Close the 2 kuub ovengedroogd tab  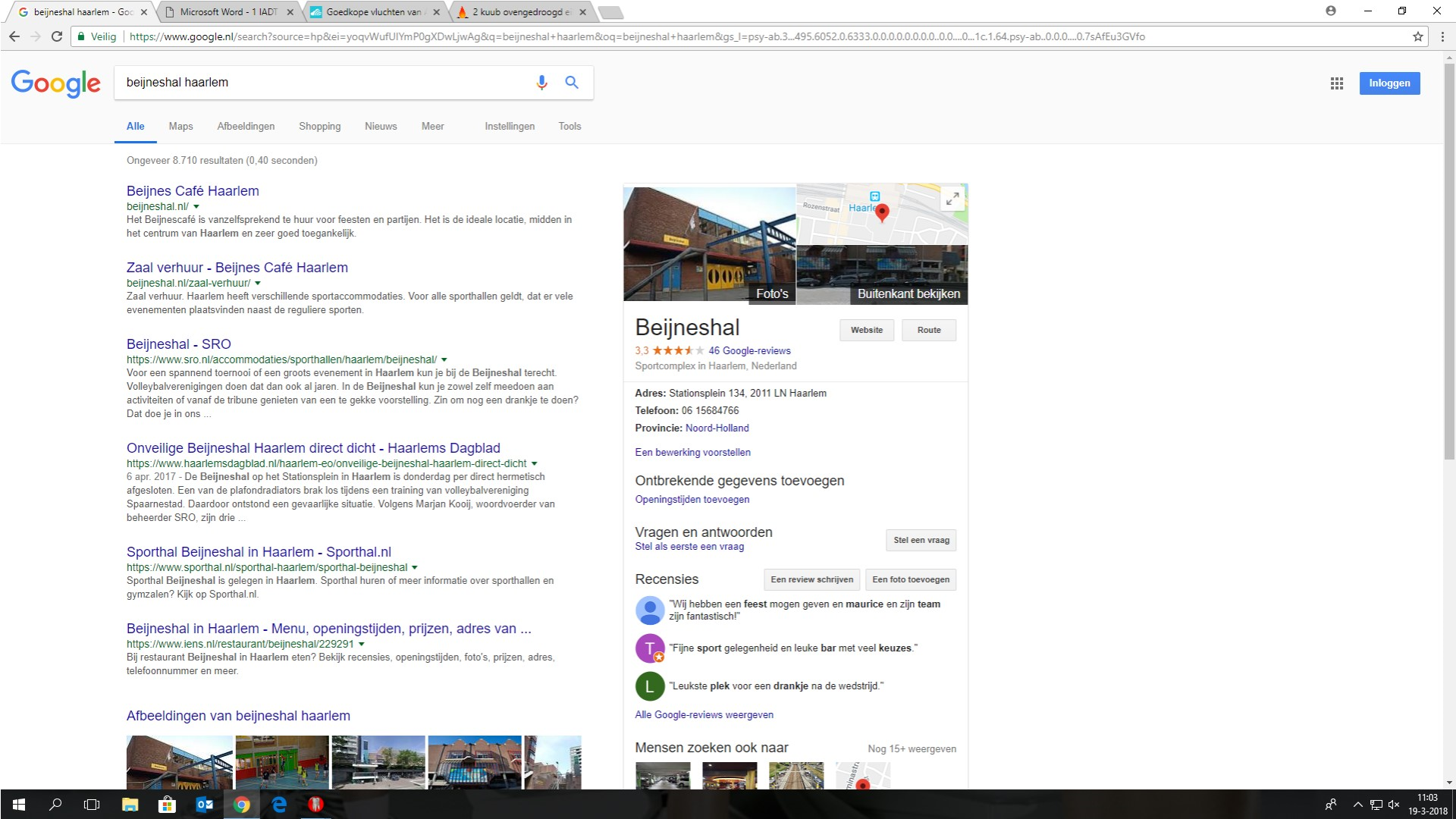[582, 12]
